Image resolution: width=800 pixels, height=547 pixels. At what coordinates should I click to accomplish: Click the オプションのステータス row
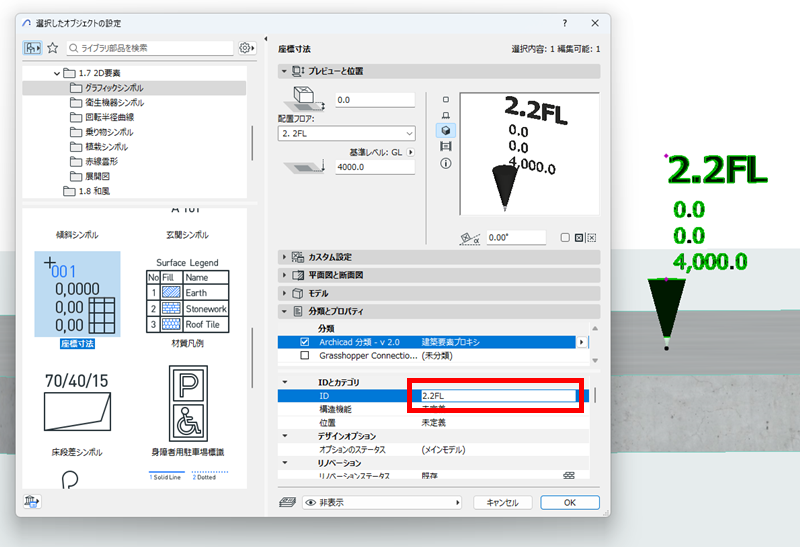pyautogui.click(x=433, y=450)
